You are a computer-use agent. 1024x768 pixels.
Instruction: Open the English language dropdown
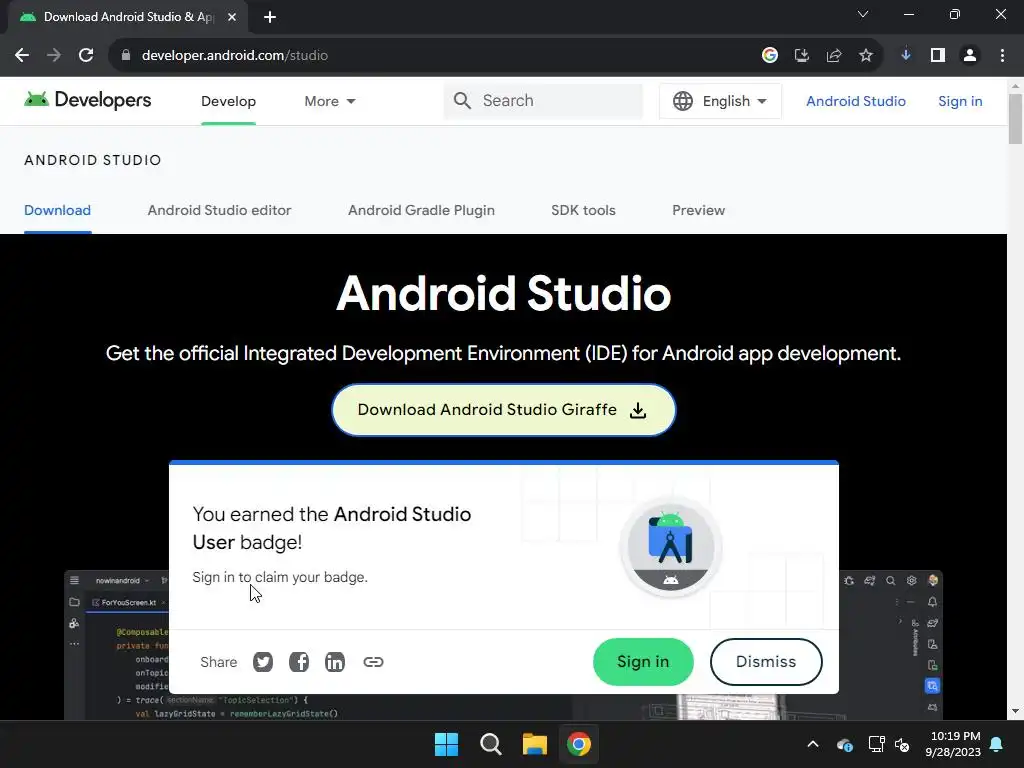[x=720, y=101]
